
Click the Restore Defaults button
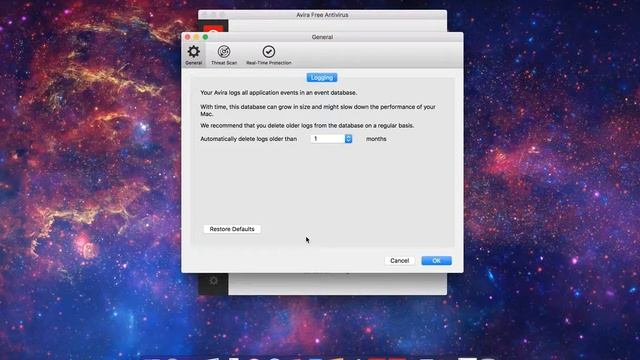click(x=232, y=229)
